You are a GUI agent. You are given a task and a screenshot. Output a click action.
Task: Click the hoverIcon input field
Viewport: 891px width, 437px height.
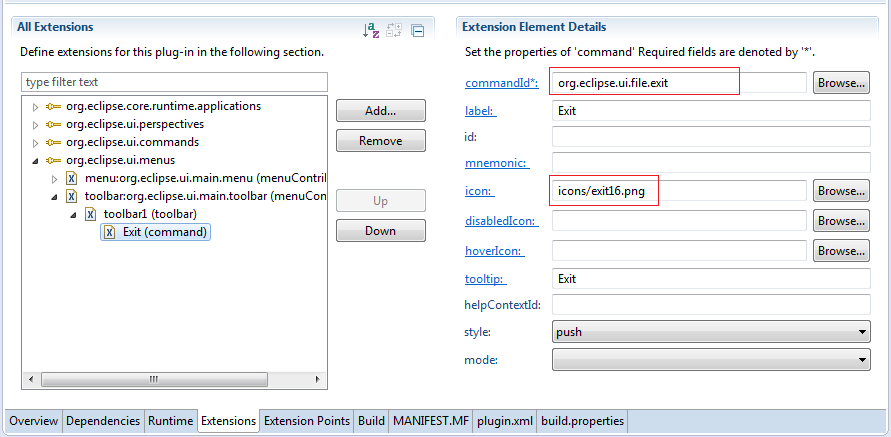coord(679,251)
